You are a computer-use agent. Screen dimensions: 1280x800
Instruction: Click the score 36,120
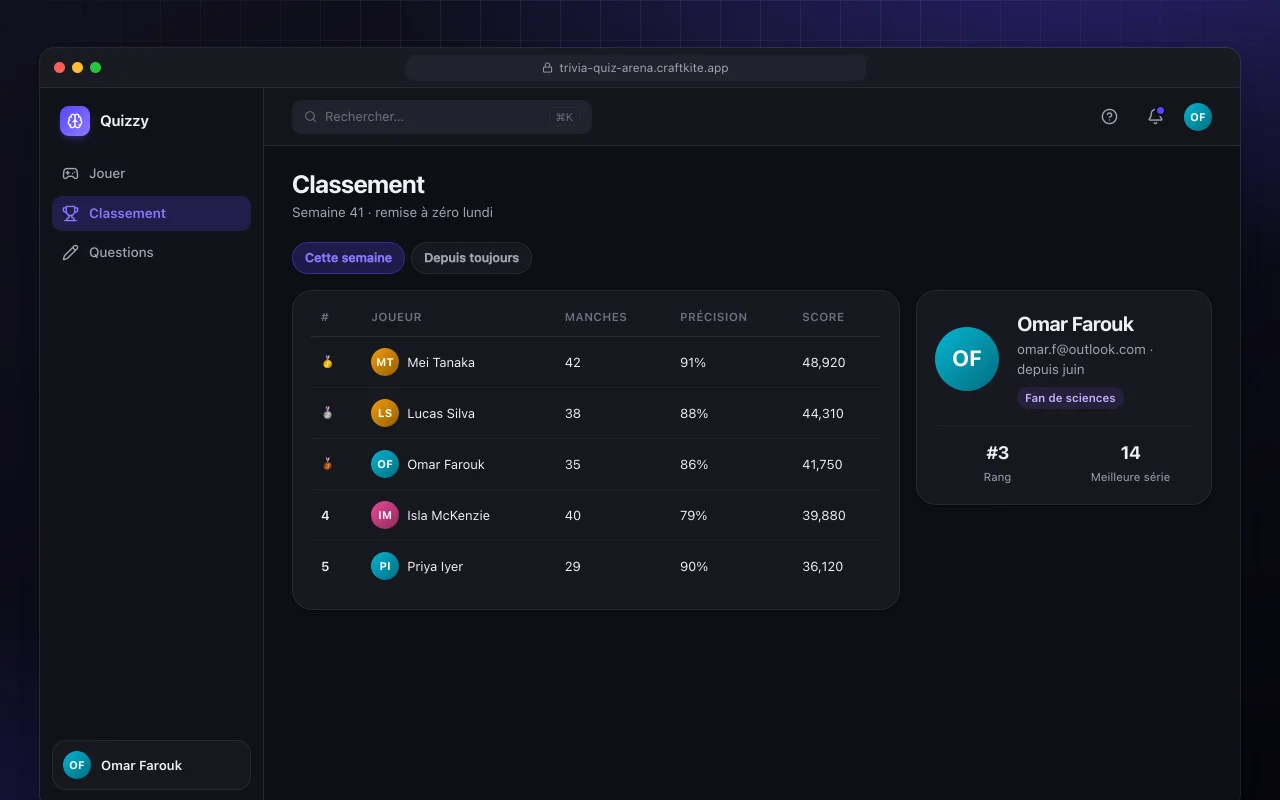[822, 566]
